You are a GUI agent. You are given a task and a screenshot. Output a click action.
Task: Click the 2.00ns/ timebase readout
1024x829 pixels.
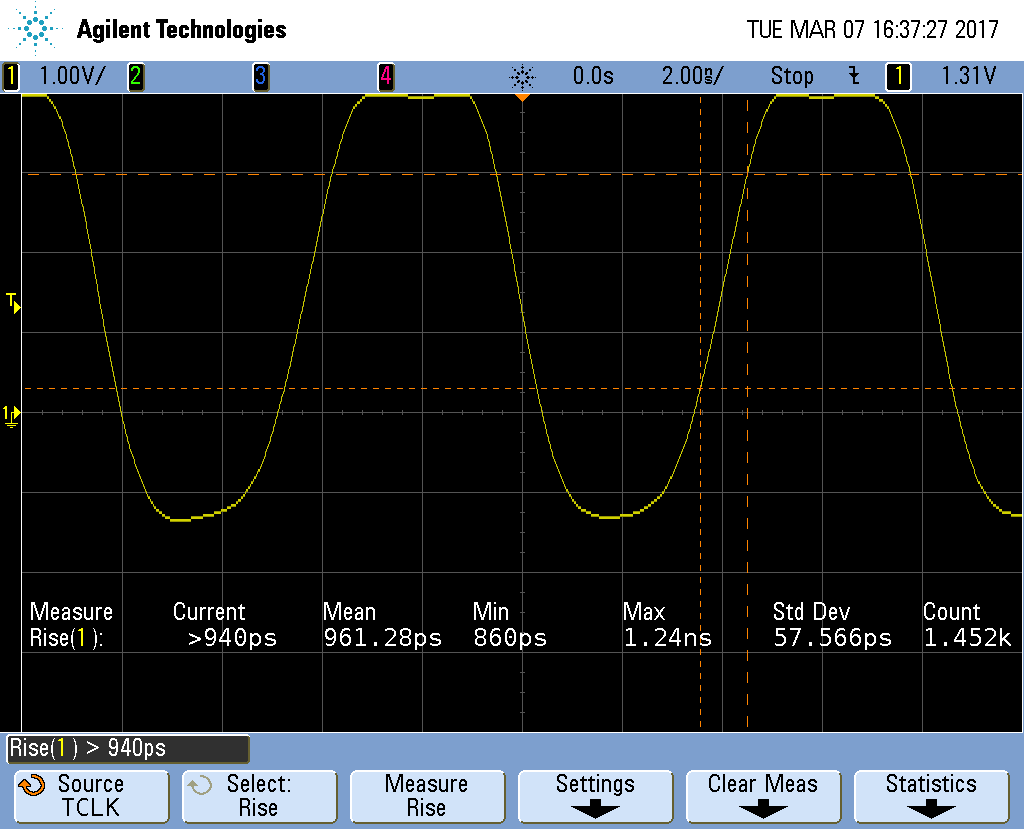pos(692,76)
